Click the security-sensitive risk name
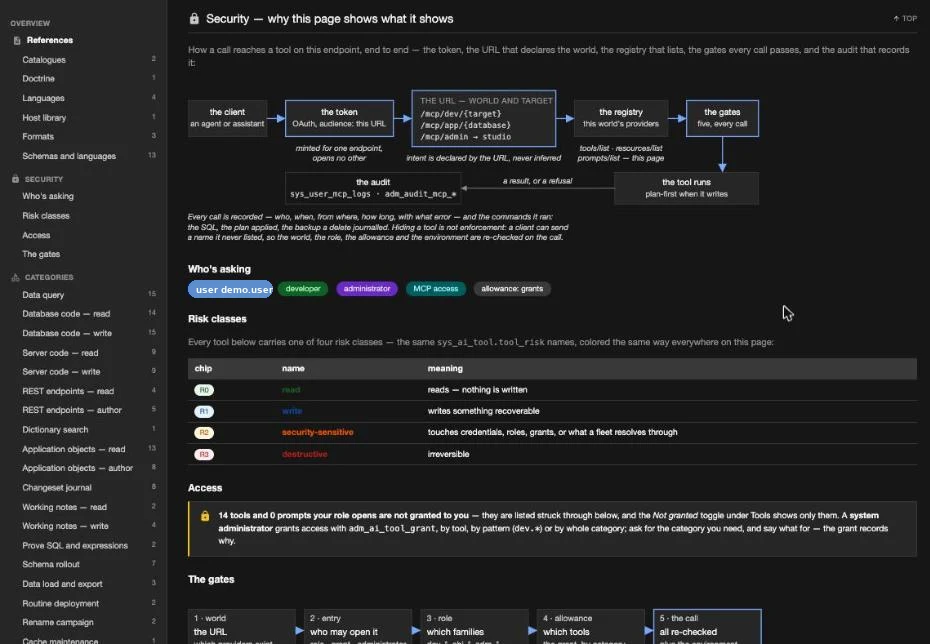Image resolution: width=930 pixels, height=644 pixels. click(317, 432)
